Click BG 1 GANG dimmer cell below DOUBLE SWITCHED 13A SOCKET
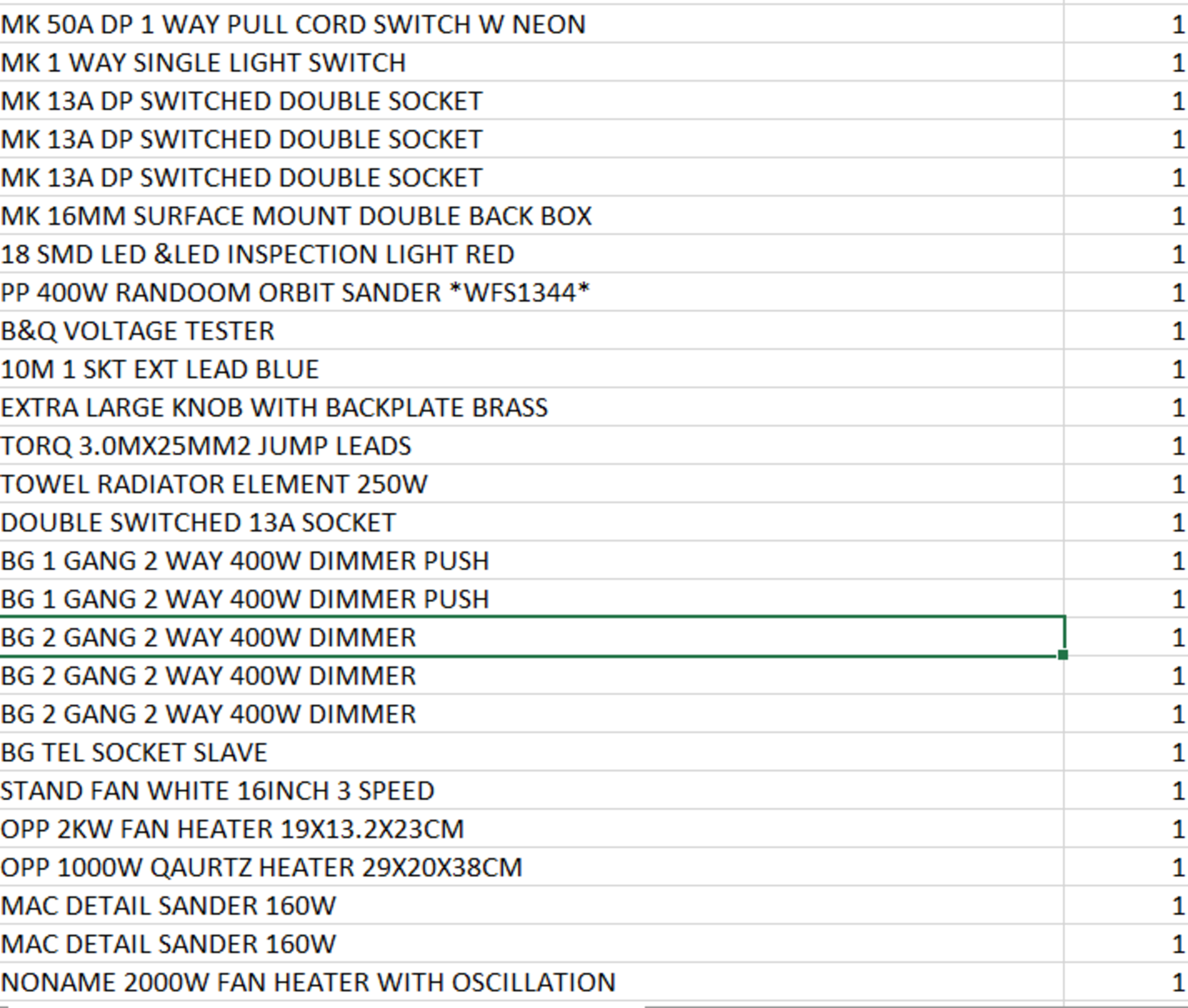 point(532,561)
